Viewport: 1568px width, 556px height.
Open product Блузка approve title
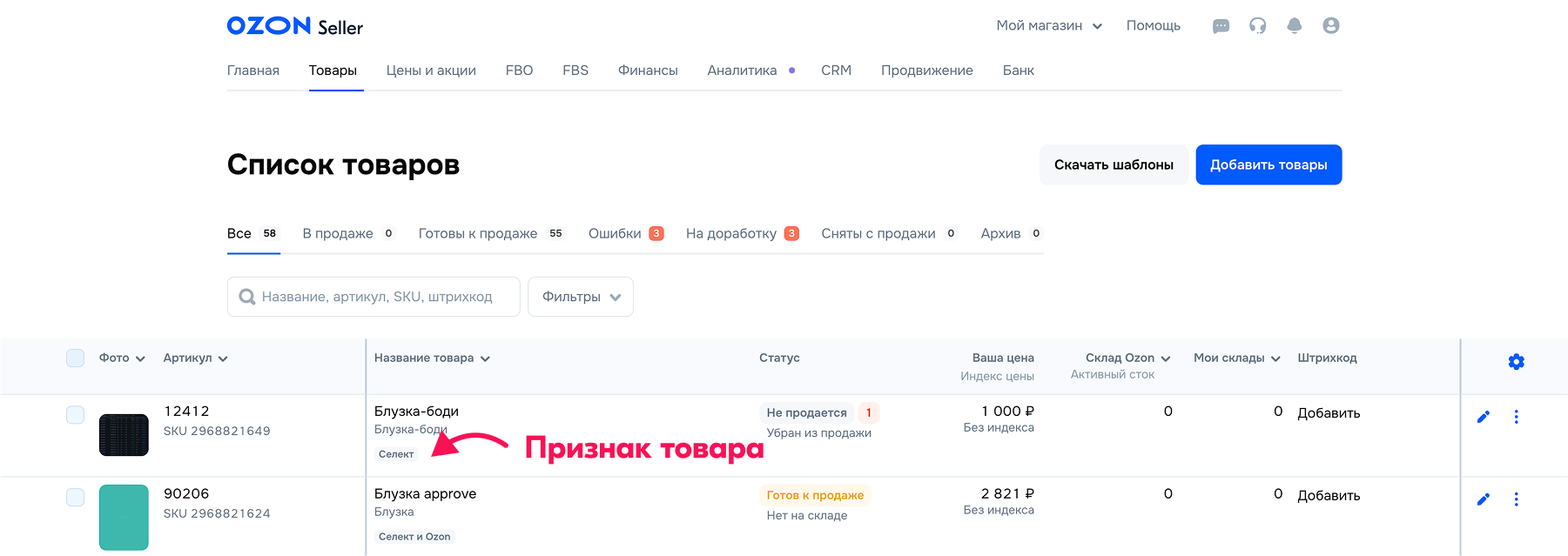click(x=425, y=494)
